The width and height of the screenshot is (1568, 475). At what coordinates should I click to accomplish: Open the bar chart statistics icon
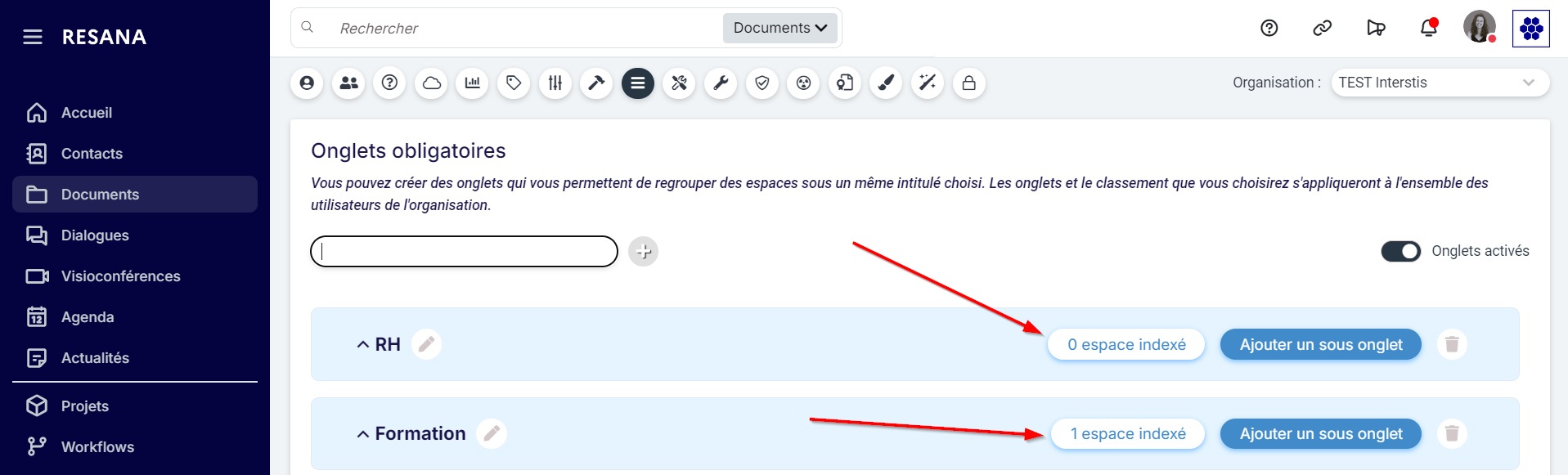(473, 83)
